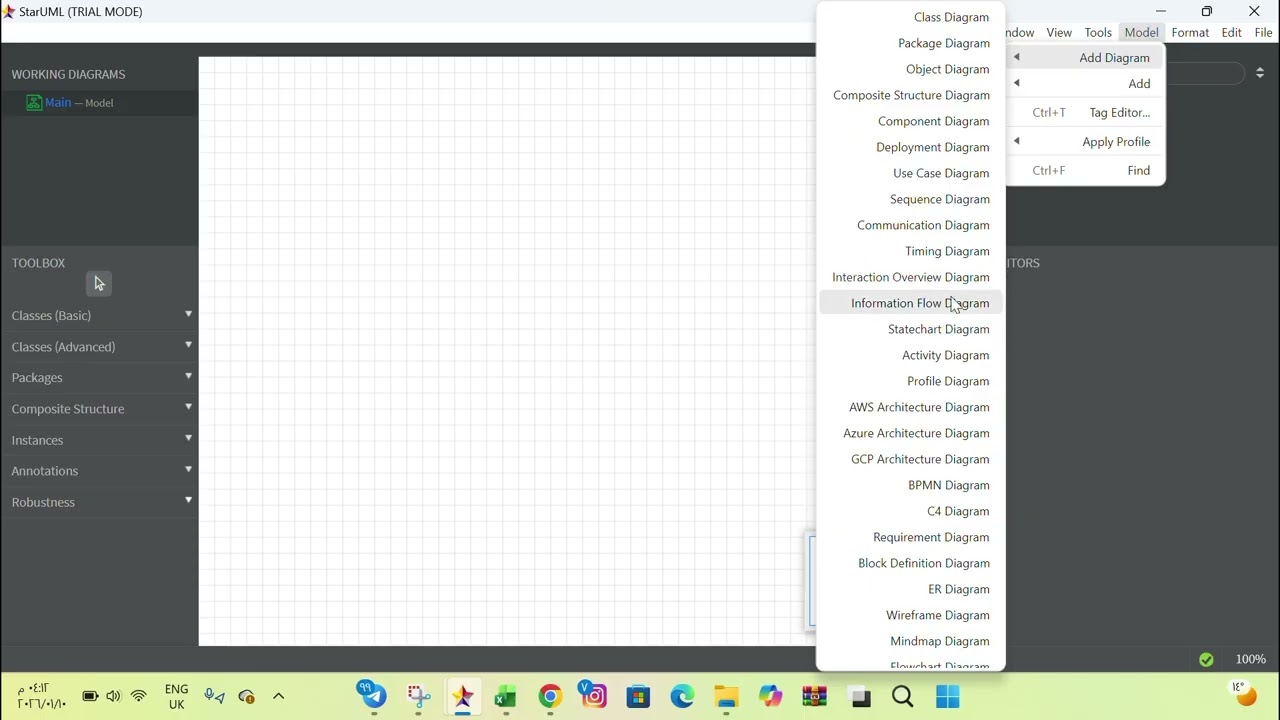Expand Annotations toolbox section
Viewport: 1280px width, 720px height.
point(101,471)
